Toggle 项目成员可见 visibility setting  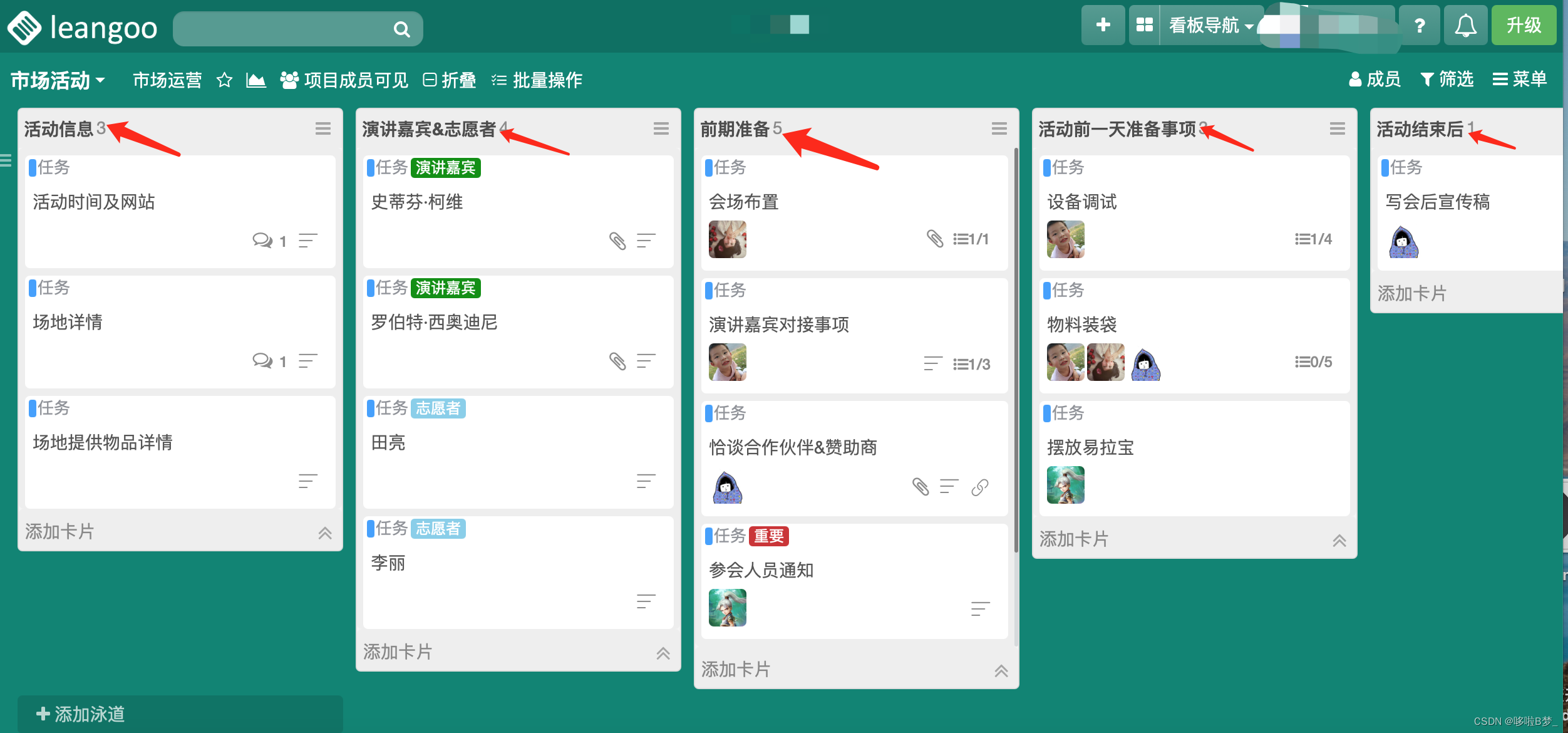pos(344,80)
